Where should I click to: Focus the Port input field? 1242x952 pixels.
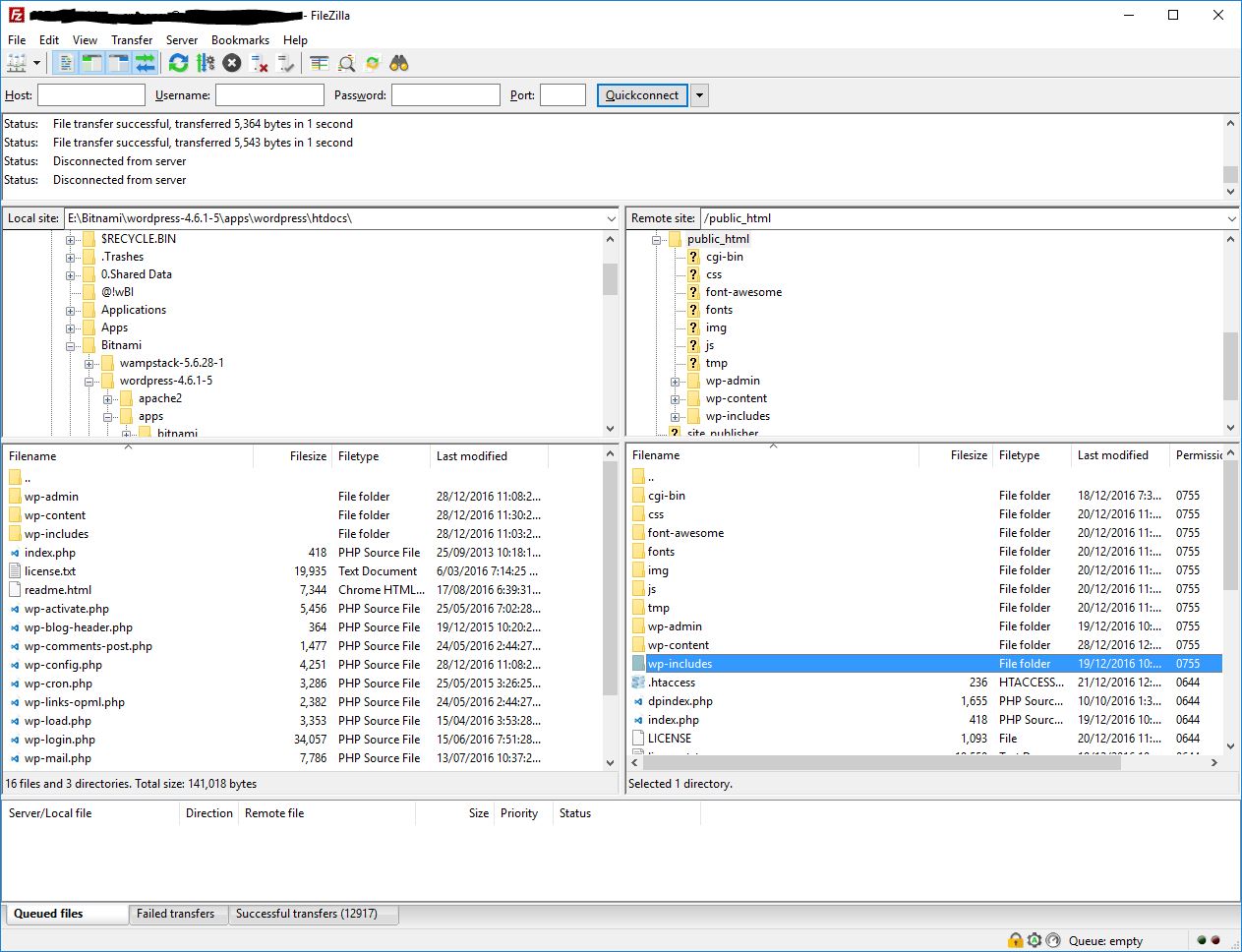click(x=562, y=95)
